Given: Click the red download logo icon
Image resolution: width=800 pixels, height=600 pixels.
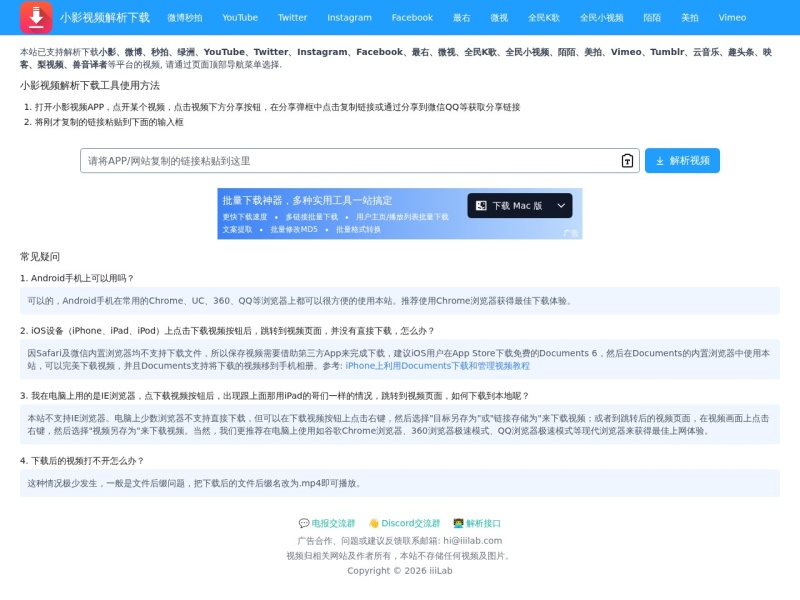Looking at the screenshot, I should point(36,17).
